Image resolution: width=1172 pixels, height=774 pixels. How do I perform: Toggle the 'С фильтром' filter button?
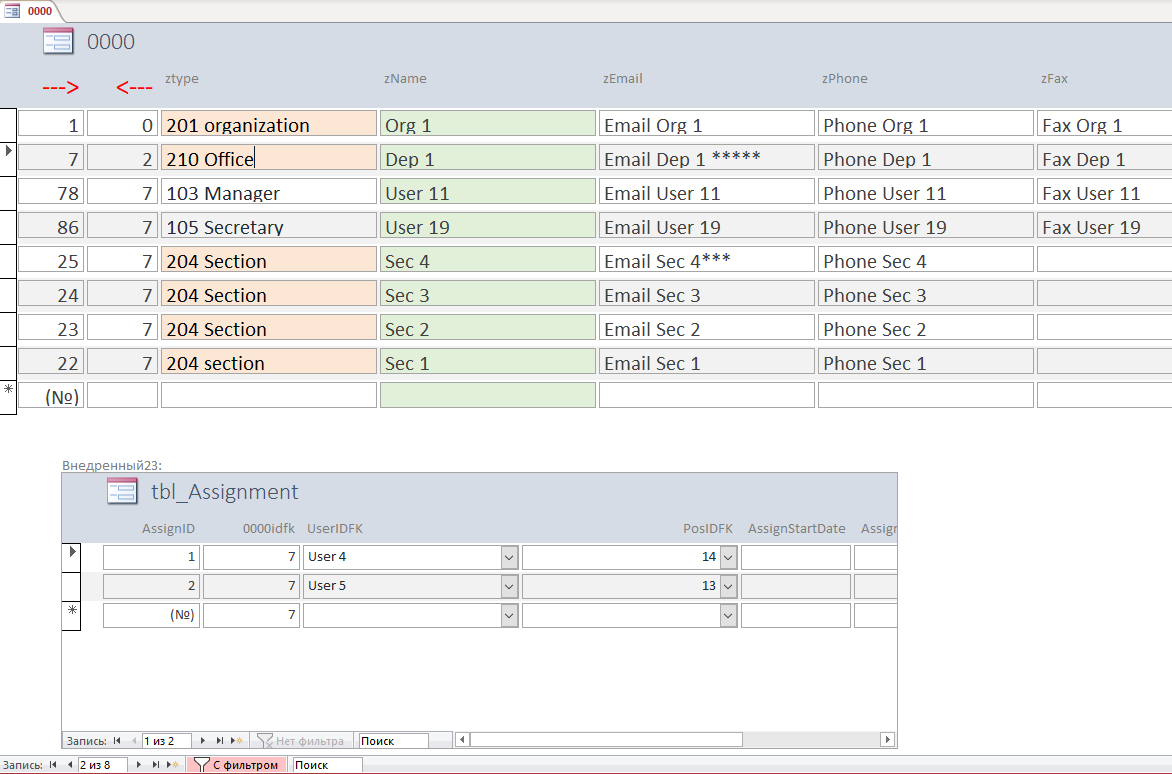(236, 765)
